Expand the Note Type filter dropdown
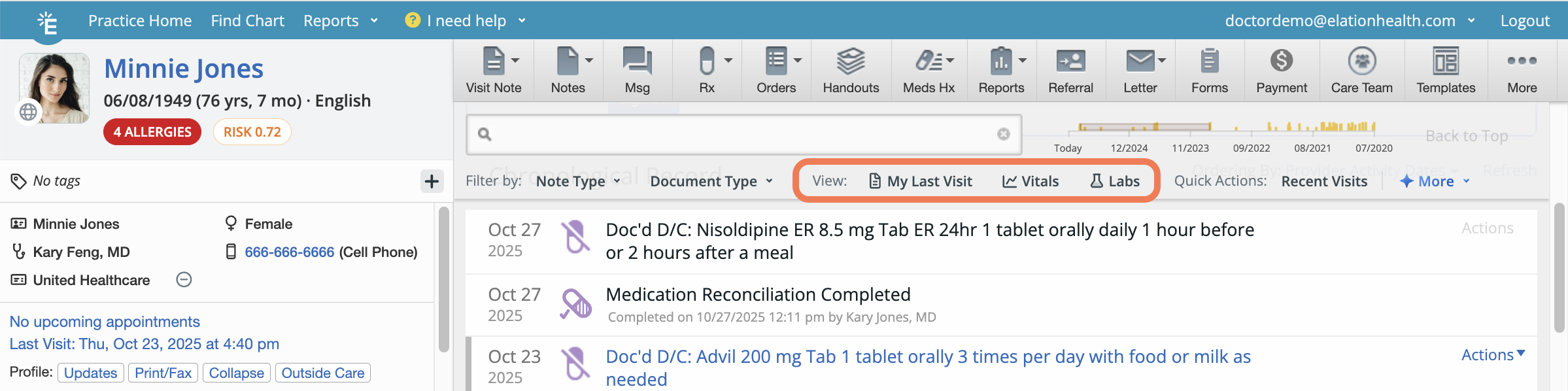This screenshot has height=391, width=1568. pos(578,181)
